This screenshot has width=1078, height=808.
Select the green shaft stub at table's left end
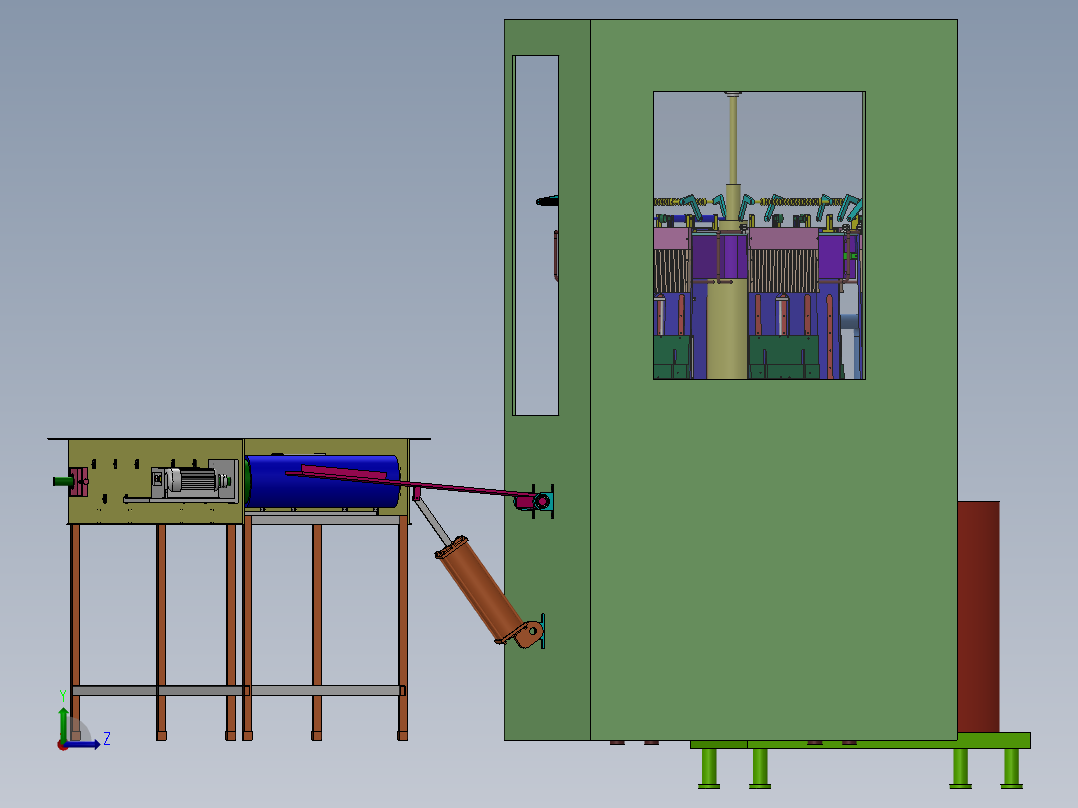63,481
